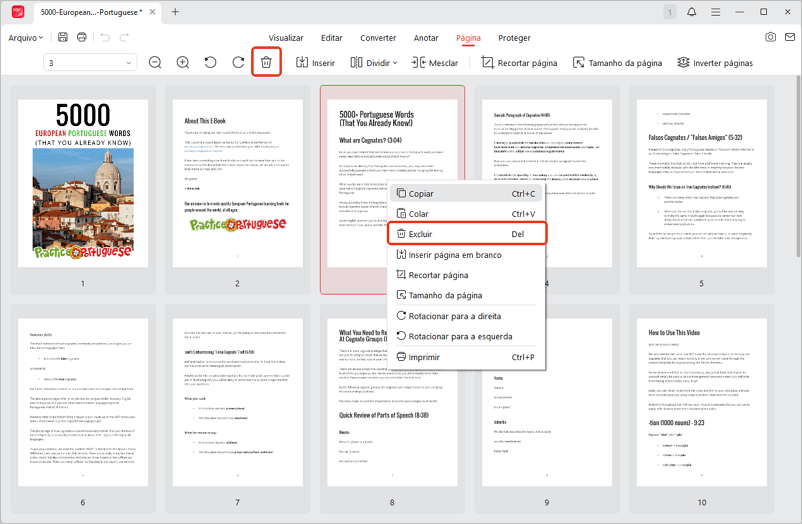Viewport: 802px width, 524px height.
Task: Click Recortar página in the toolbar
Action: [519, 63]
